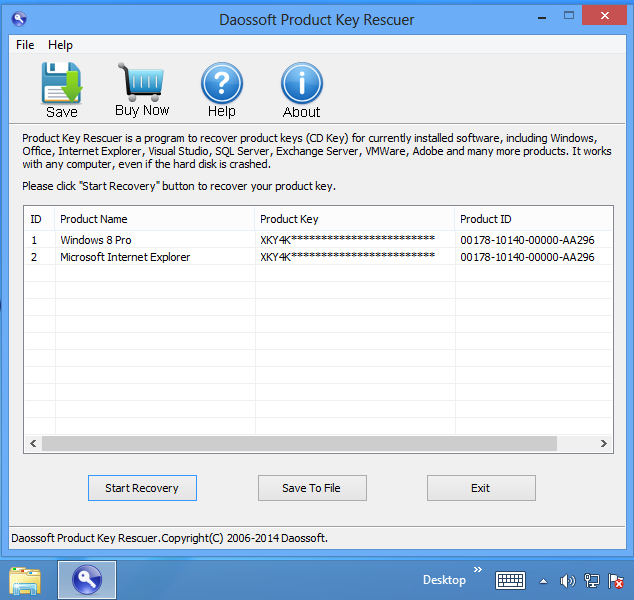The height and width of the screenshot is (600, 634).
Task: Click the volume speaker tray icon
Action: pyautogui.click(x=567, y=581)
